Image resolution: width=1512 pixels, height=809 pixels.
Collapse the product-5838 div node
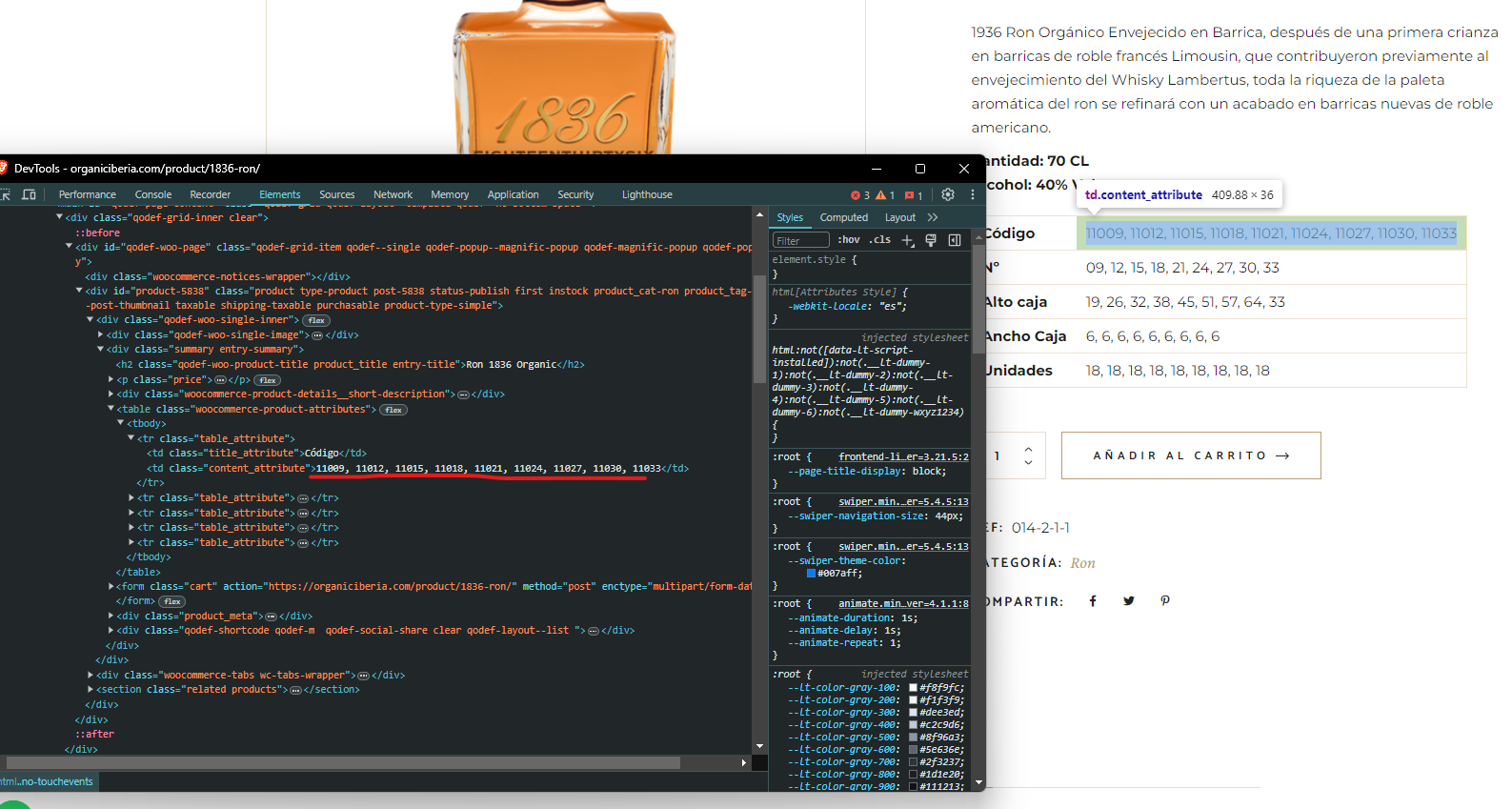[79, 291]
